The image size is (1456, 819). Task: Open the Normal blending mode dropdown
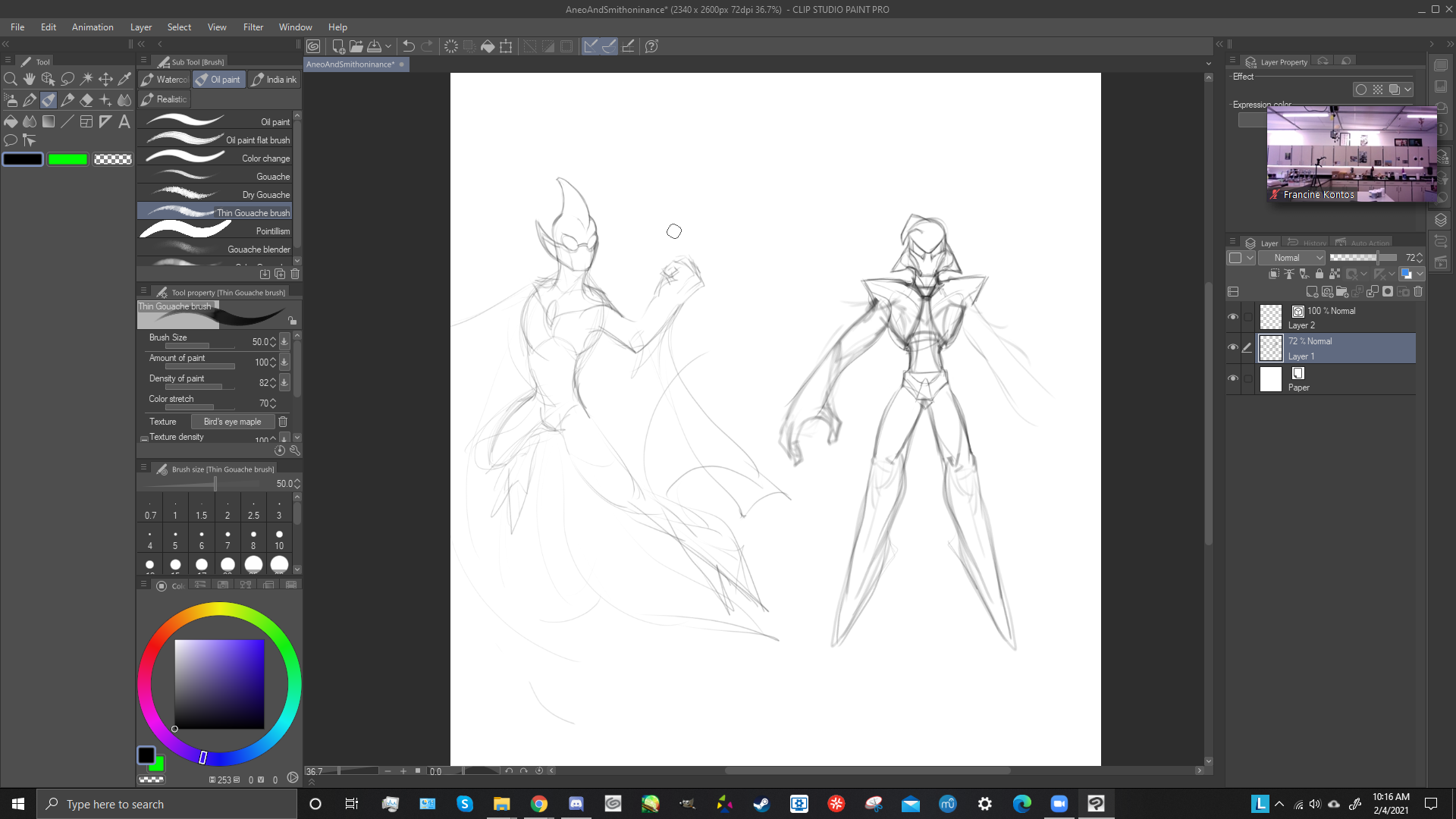1292,258
